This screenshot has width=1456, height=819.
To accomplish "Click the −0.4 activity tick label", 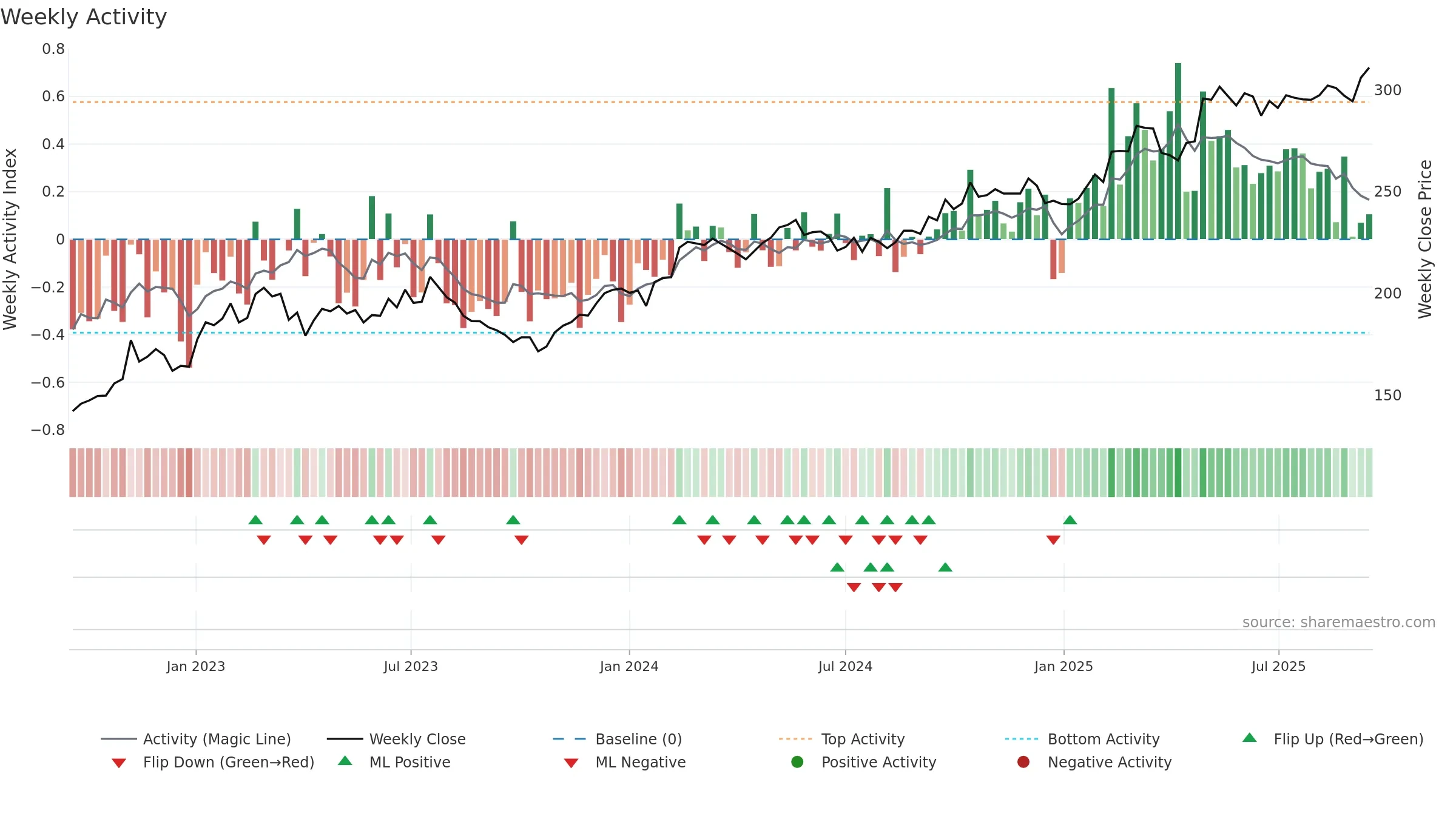I will pos(48,334).
